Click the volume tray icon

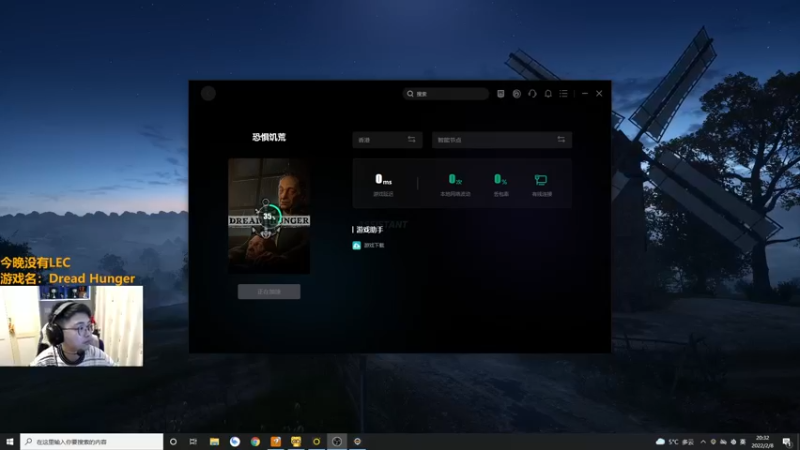coord(733,441)
